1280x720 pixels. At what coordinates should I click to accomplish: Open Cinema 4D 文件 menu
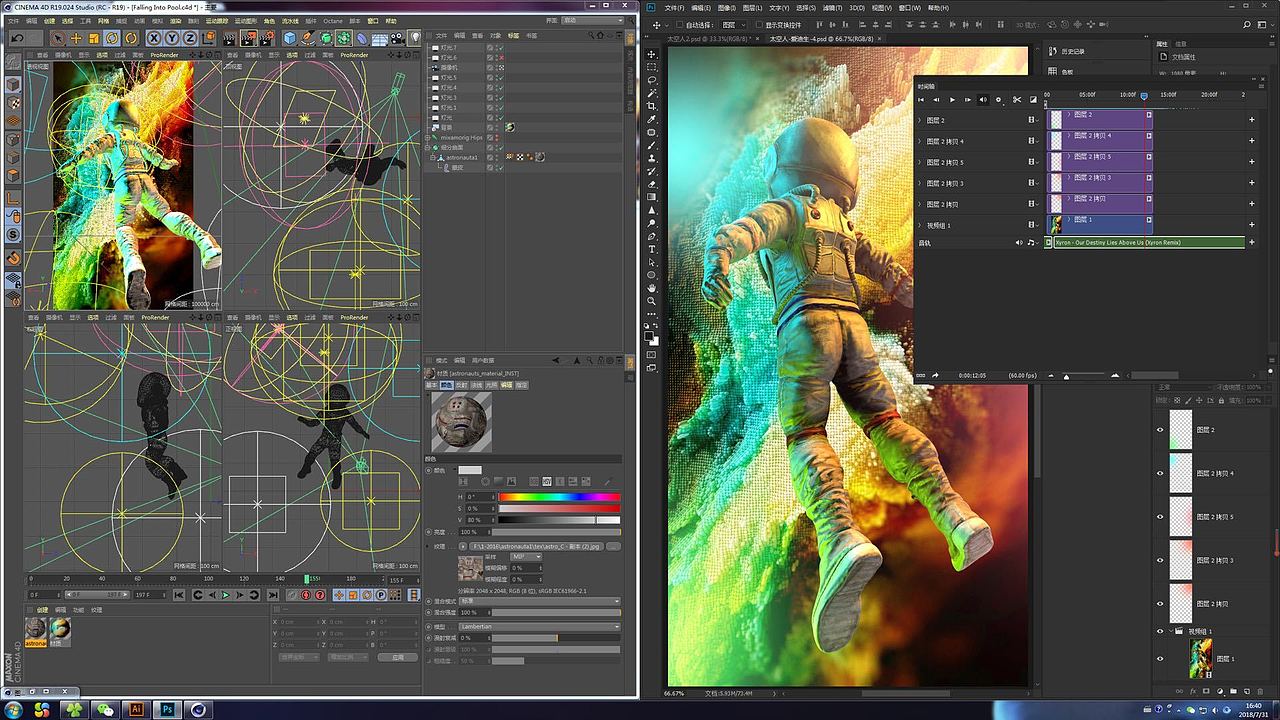(13, 20)
